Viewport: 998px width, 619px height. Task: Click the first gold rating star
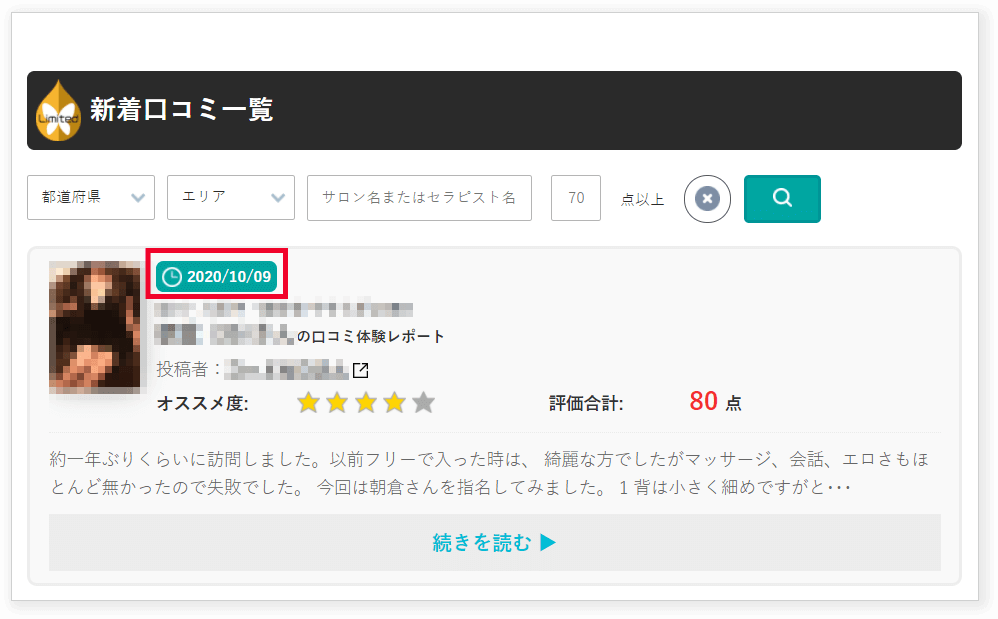308,403
